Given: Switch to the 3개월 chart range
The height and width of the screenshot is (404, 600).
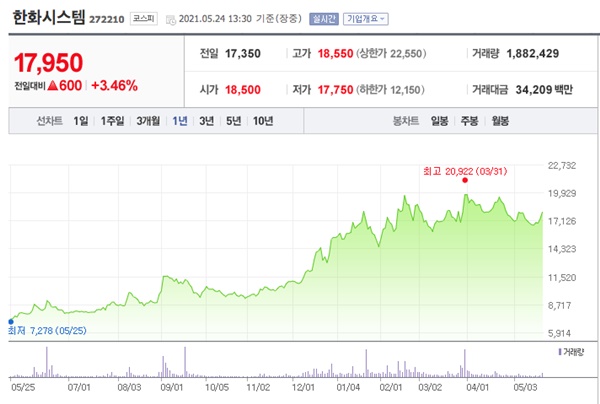Looking at the screenshot, I should (x=148, y=121).
